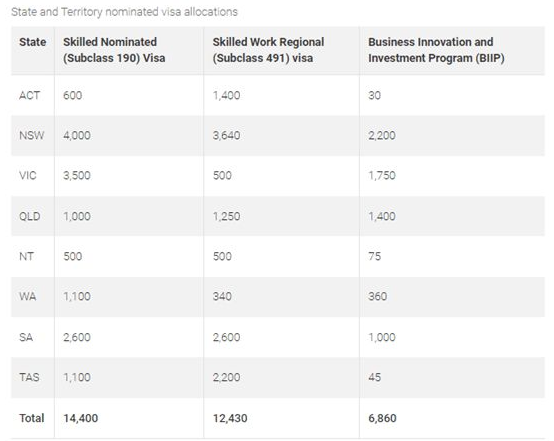Select the Skilled Nominated (Subclass 190) Visa header
554x441 pixels.
point(114,50)
